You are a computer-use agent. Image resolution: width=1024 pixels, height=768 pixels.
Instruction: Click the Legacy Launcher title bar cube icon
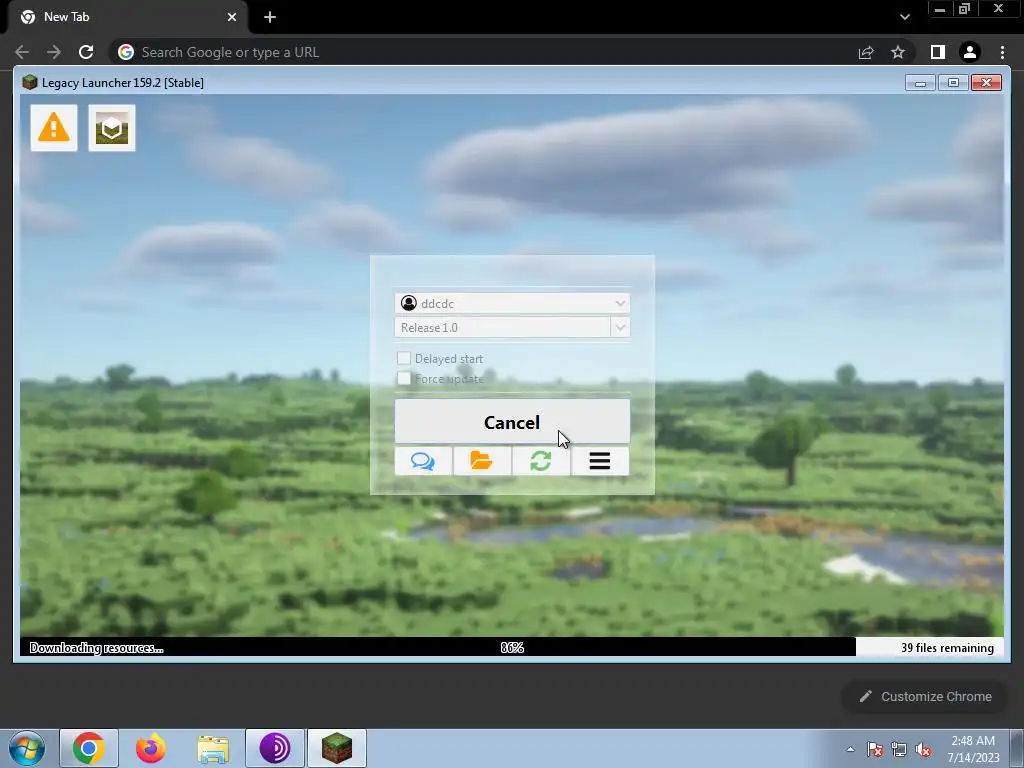[29, 82]
